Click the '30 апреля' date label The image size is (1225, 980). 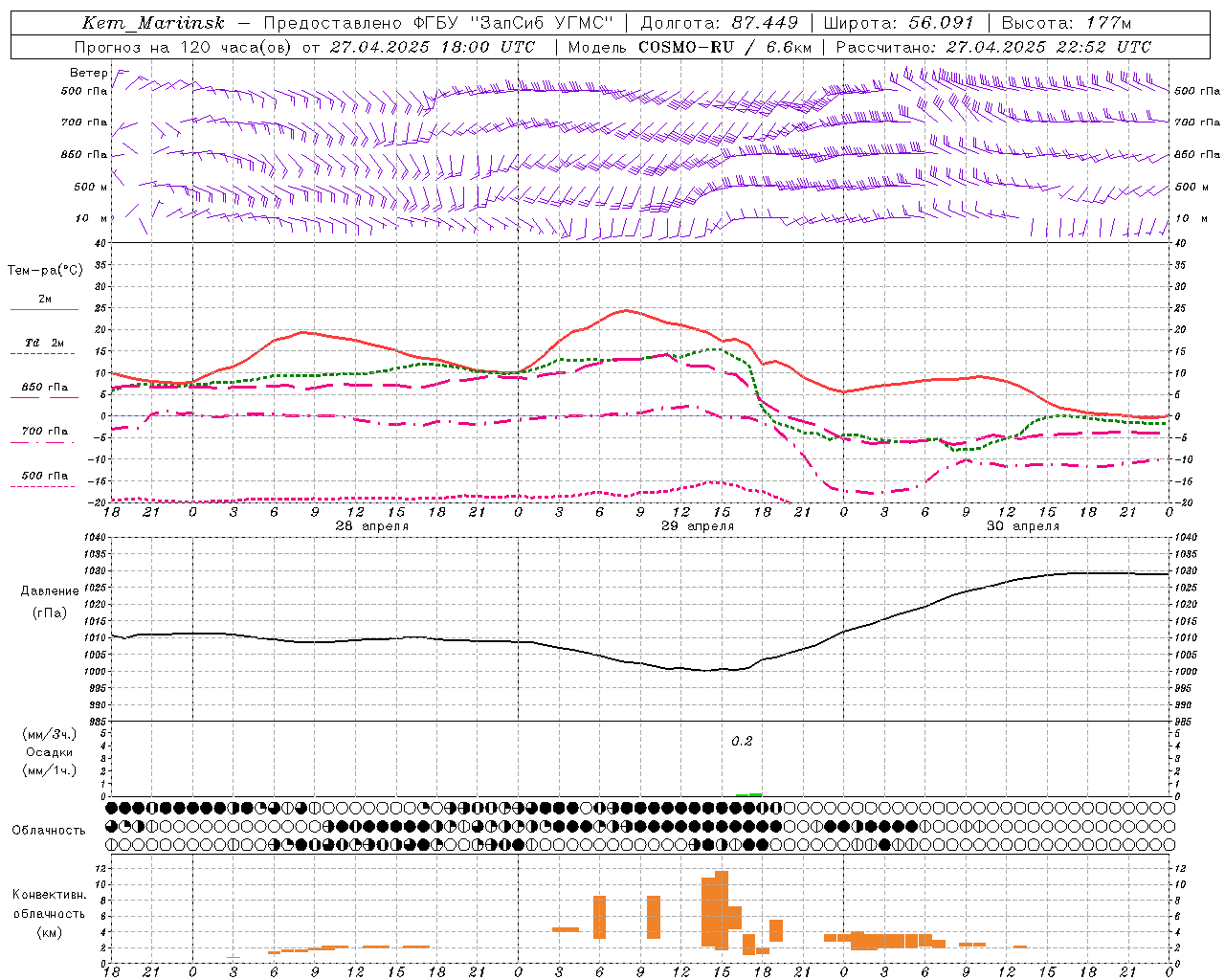tap(1023, 526)
